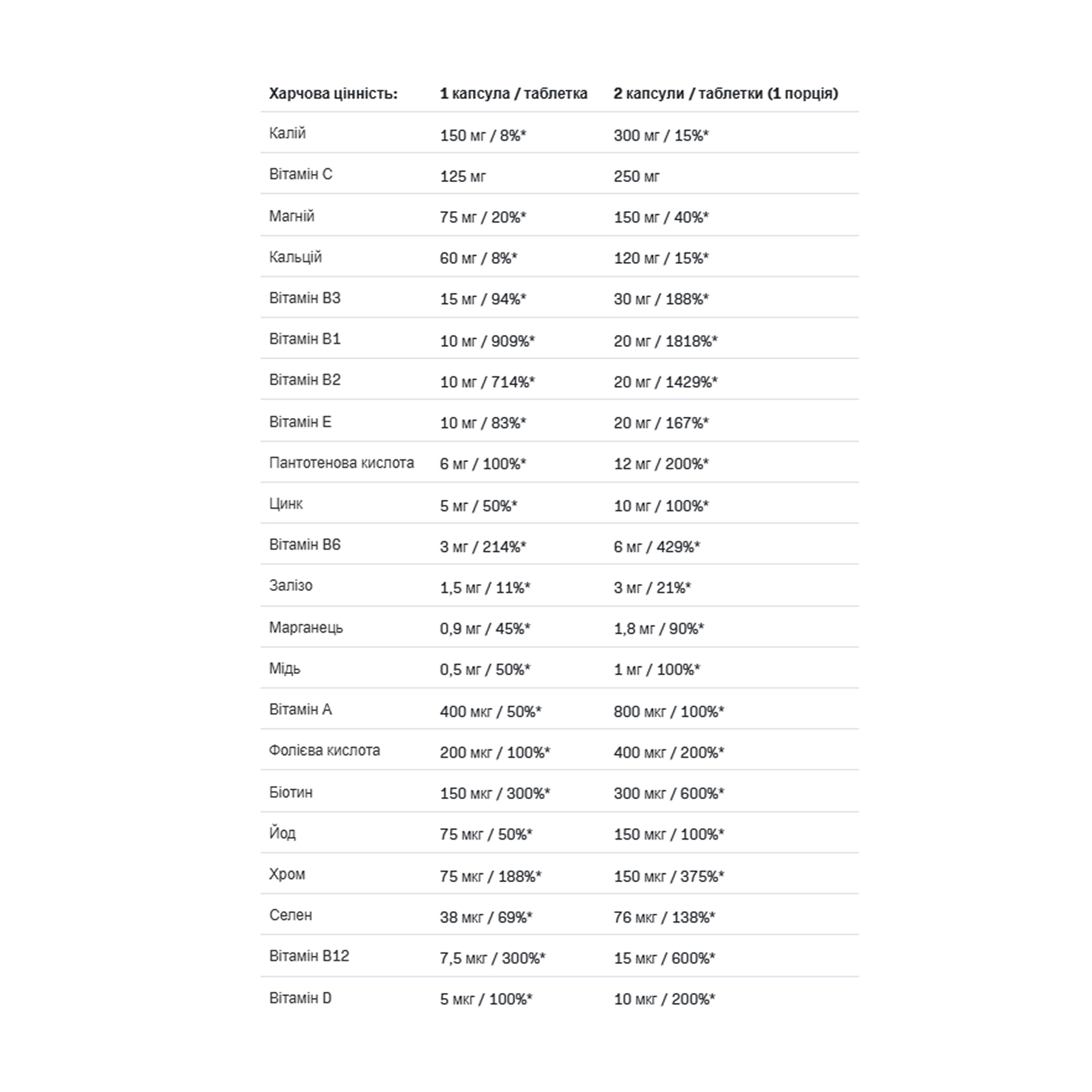This screenshot has height=1092, width=1092.
Task: Select the 'Вітамін B1' row label
Action: coord(305,339)
